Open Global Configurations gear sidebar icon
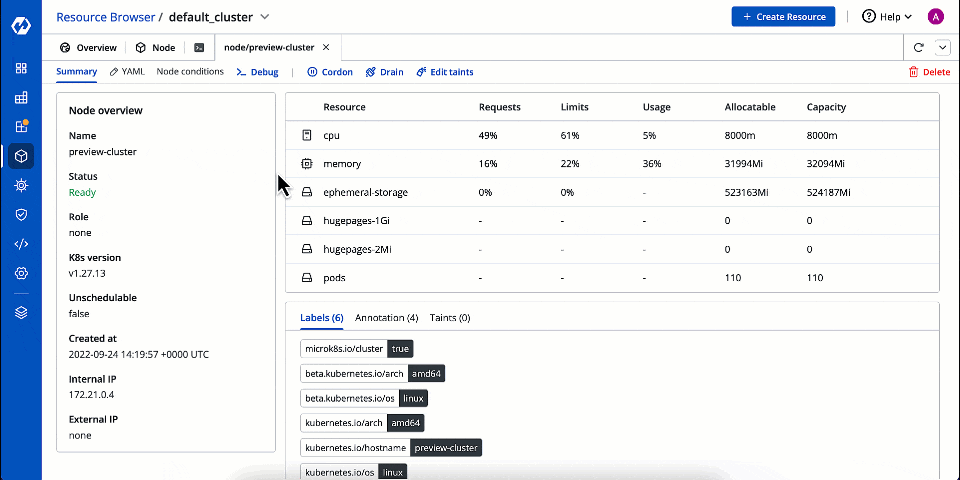 tap(21, 273)
